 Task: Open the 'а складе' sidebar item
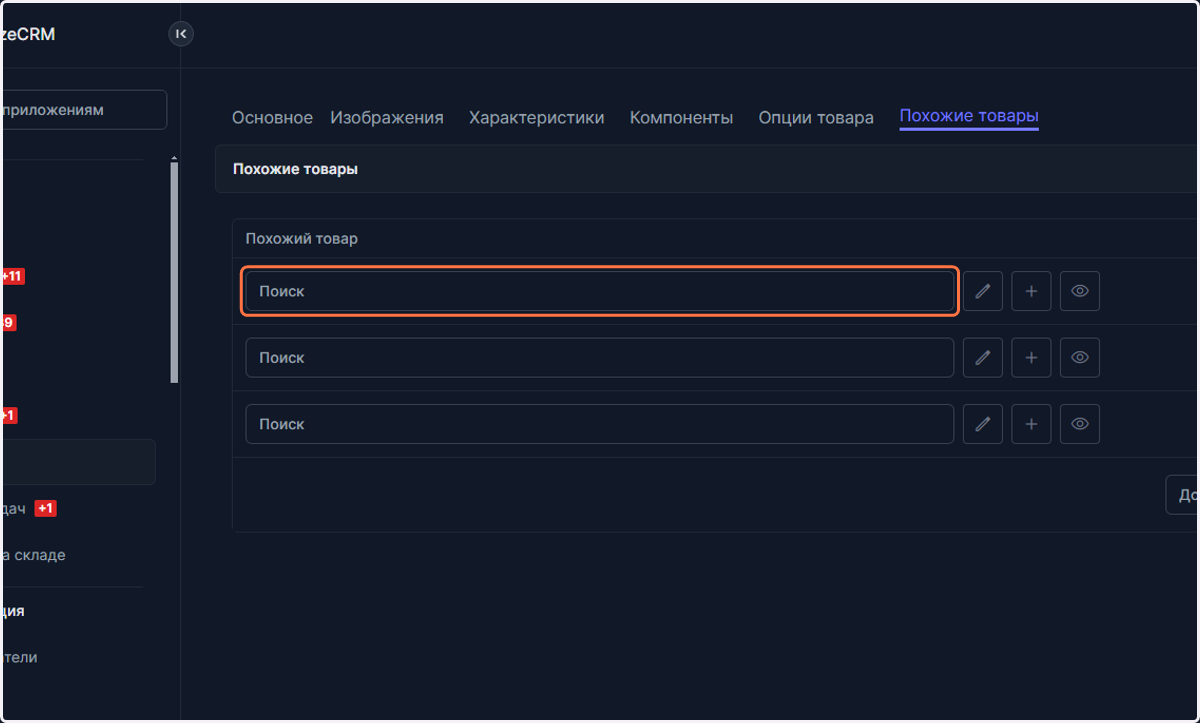click(x=33, y=555)
